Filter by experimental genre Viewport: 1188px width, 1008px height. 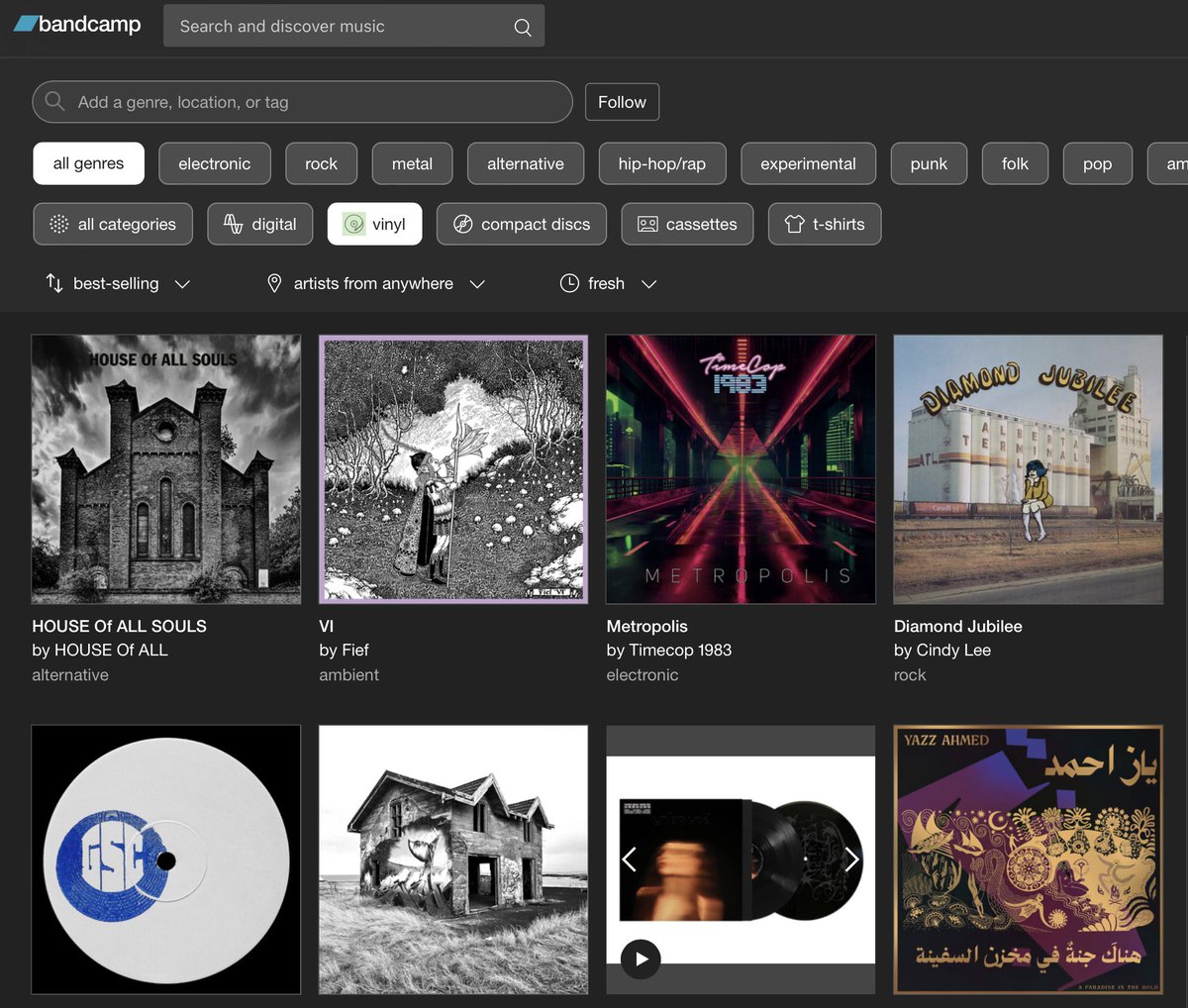coord(808,163)
